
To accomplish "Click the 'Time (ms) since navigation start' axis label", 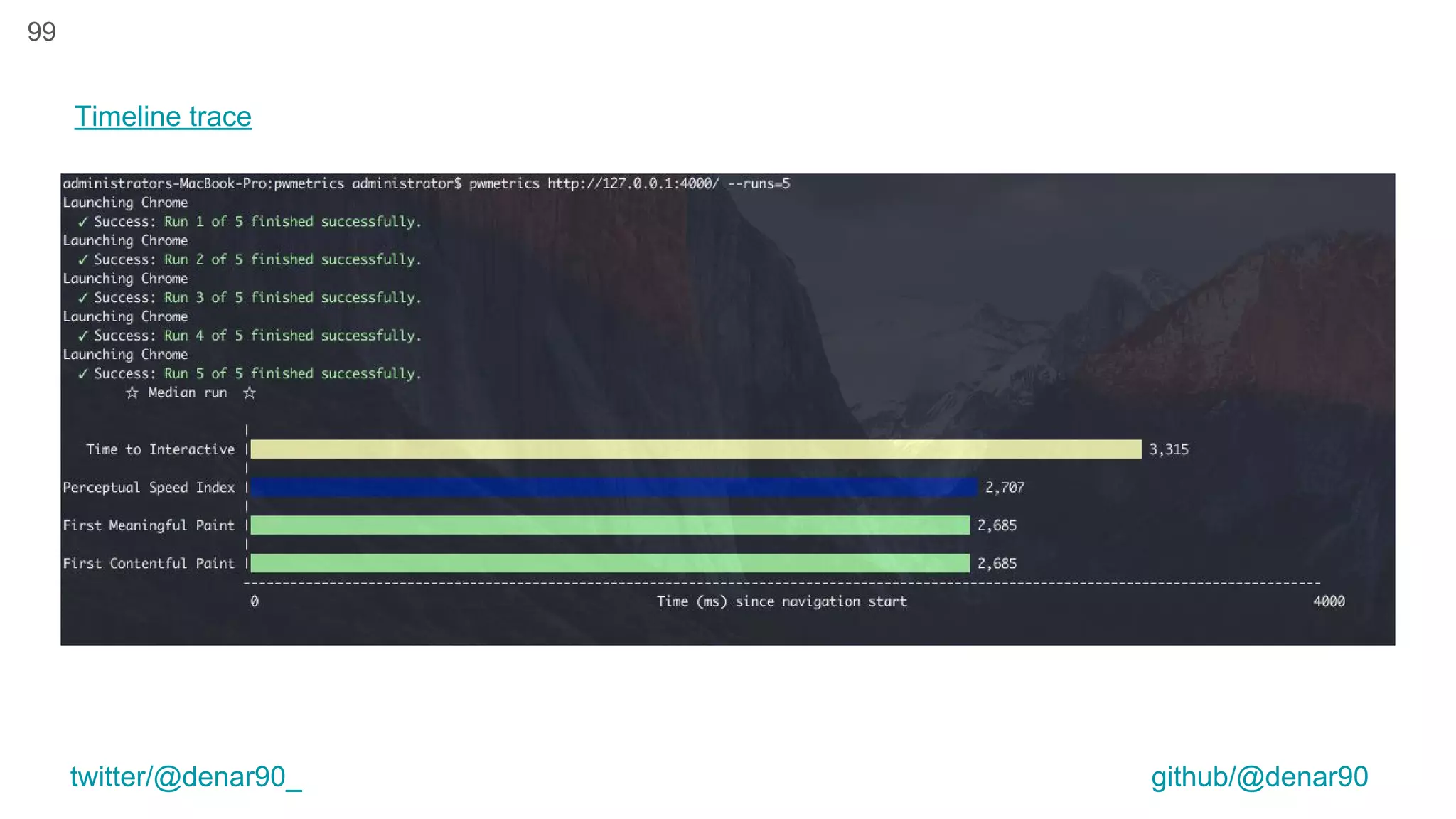I will (782, 601).
